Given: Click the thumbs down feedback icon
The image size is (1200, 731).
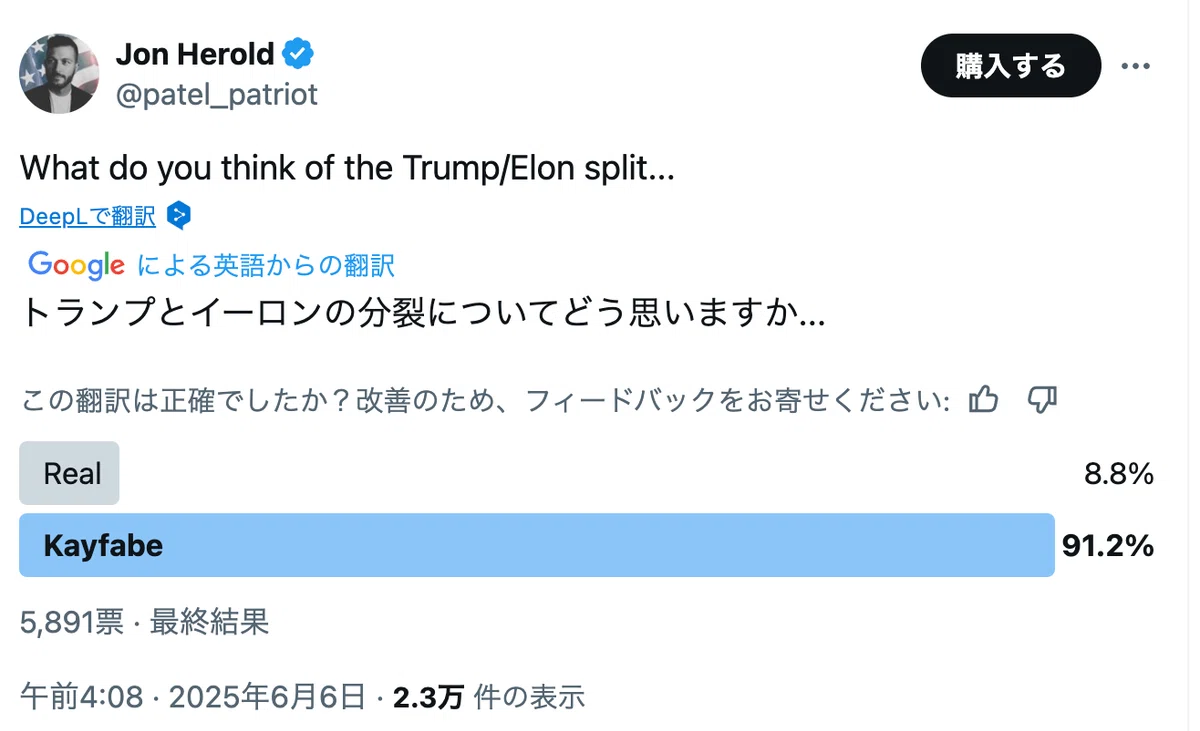Looking at the screenshot, I should click(x=1042, y=401).
